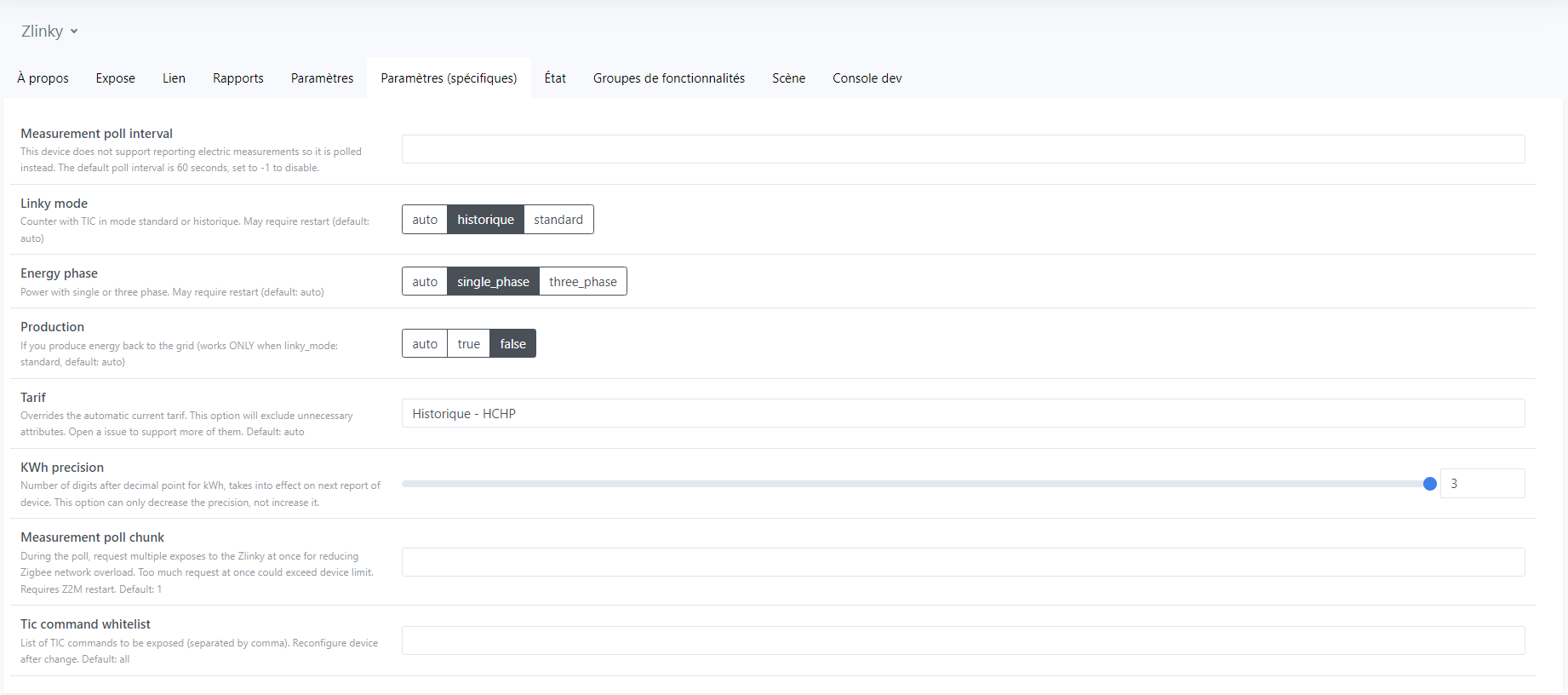Set Energy phase to auto
Screen dimensions: 1568x695
coord(425,282)
